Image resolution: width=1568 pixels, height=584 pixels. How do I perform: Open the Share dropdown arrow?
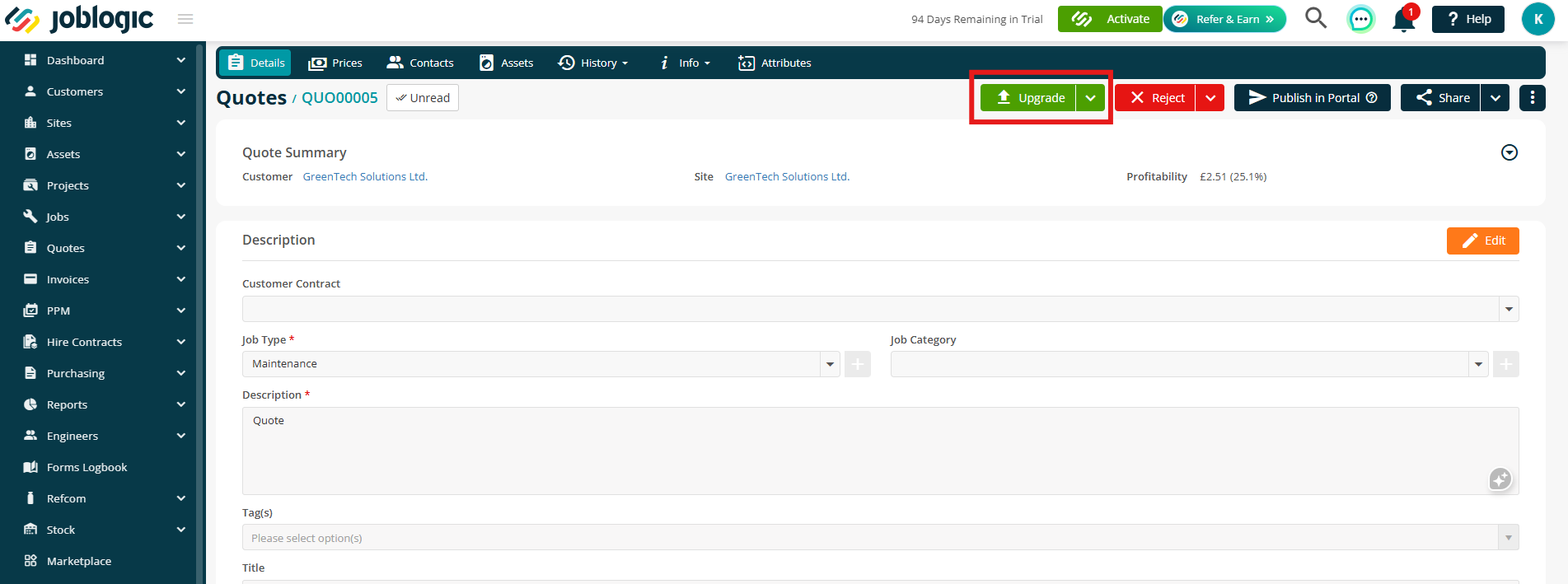coord(1495,98)
